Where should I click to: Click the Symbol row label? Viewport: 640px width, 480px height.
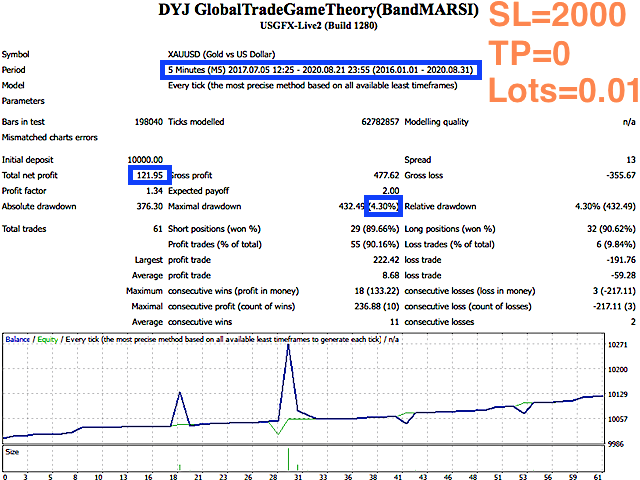(x=16, y=54)
